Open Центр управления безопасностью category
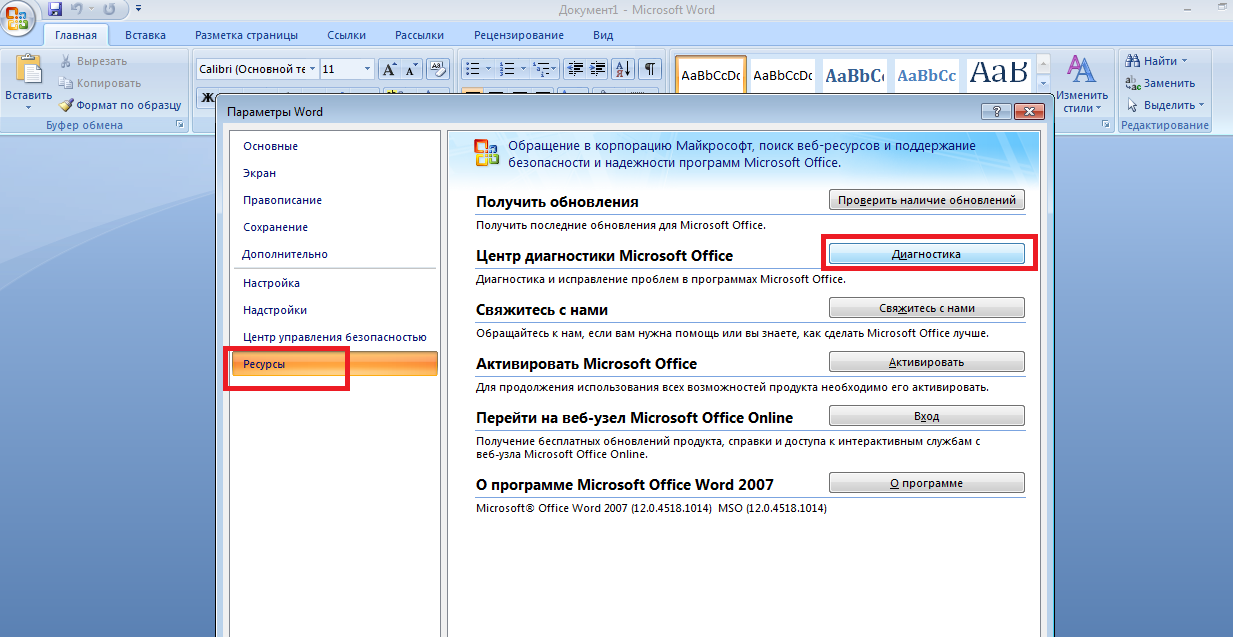This screenshot has height=637, width=1233. [334, 337]
